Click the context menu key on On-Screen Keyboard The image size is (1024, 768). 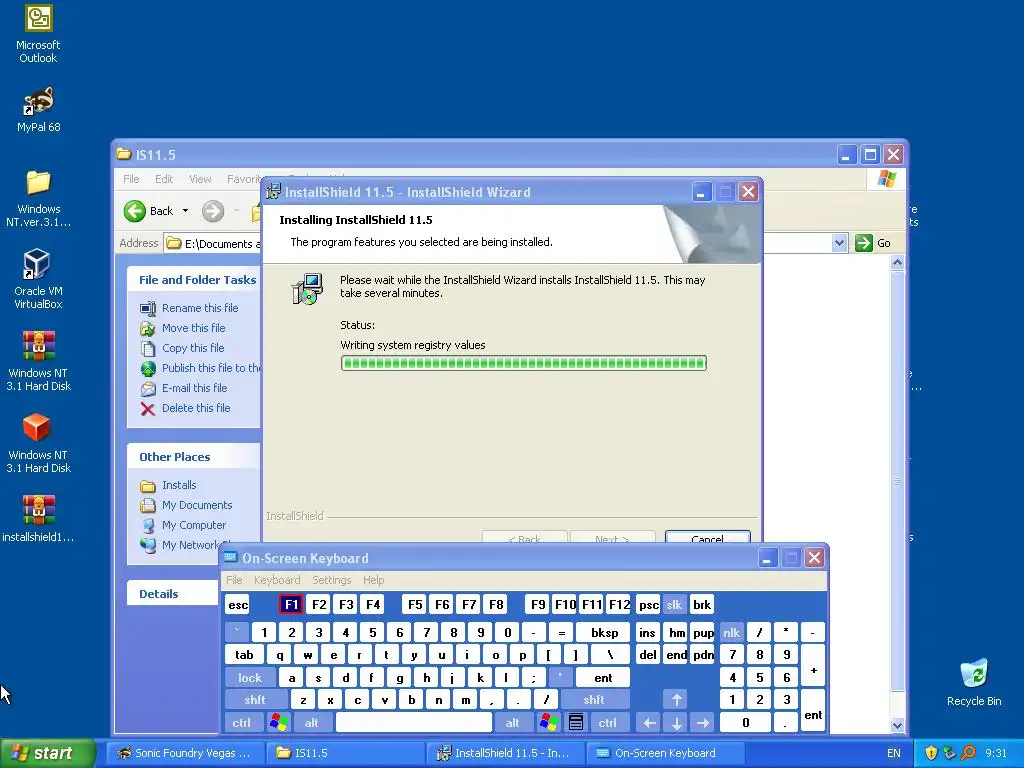pyautogui.click(x=575, y=722)
